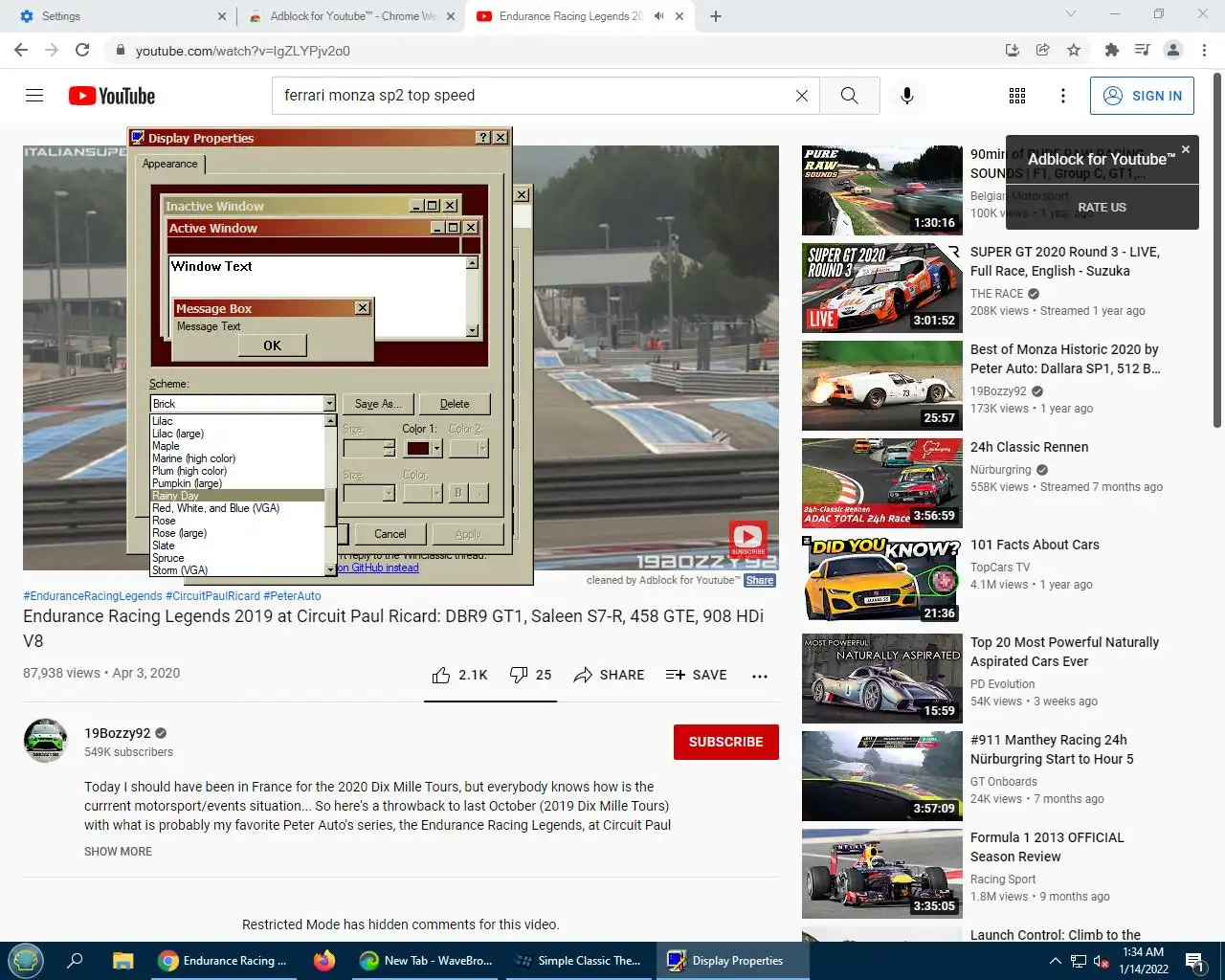
Task: Start voice search with the microphone
Action: pyautogui.click(x=907, y=96)
